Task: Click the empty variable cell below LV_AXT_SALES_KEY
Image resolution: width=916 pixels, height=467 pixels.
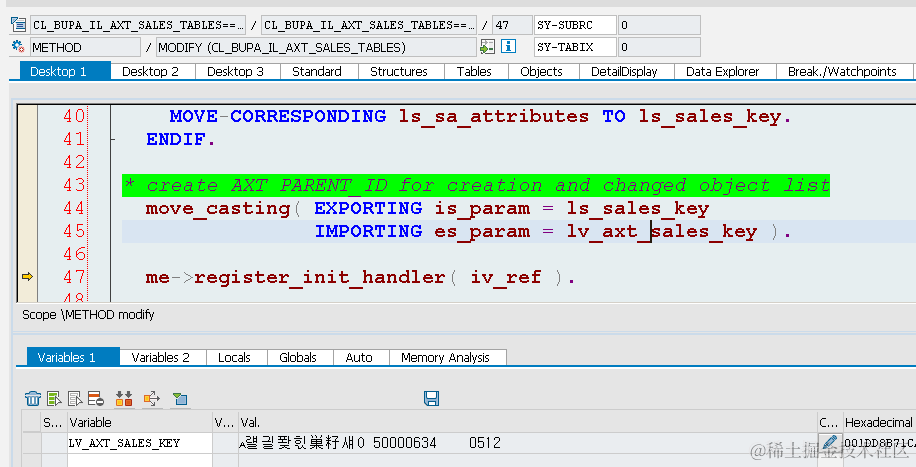Action: [140, 461]
